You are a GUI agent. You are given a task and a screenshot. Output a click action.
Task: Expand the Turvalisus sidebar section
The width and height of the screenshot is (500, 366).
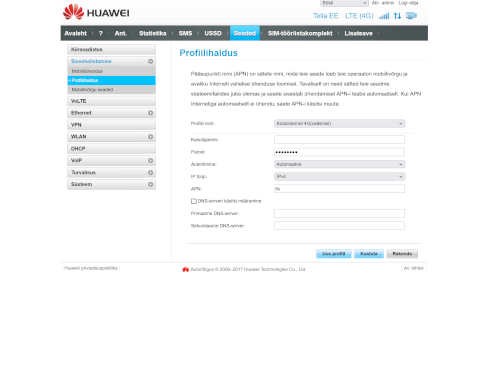tap(111, 172)
